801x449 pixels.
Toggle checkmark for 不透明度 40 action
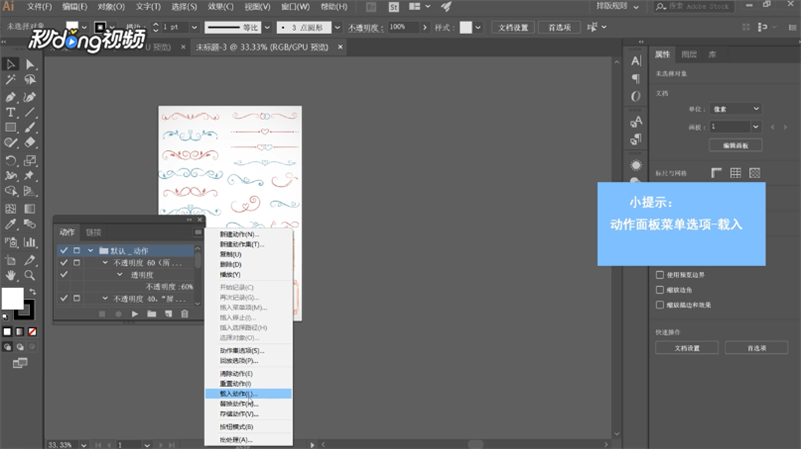click(64, 298)
